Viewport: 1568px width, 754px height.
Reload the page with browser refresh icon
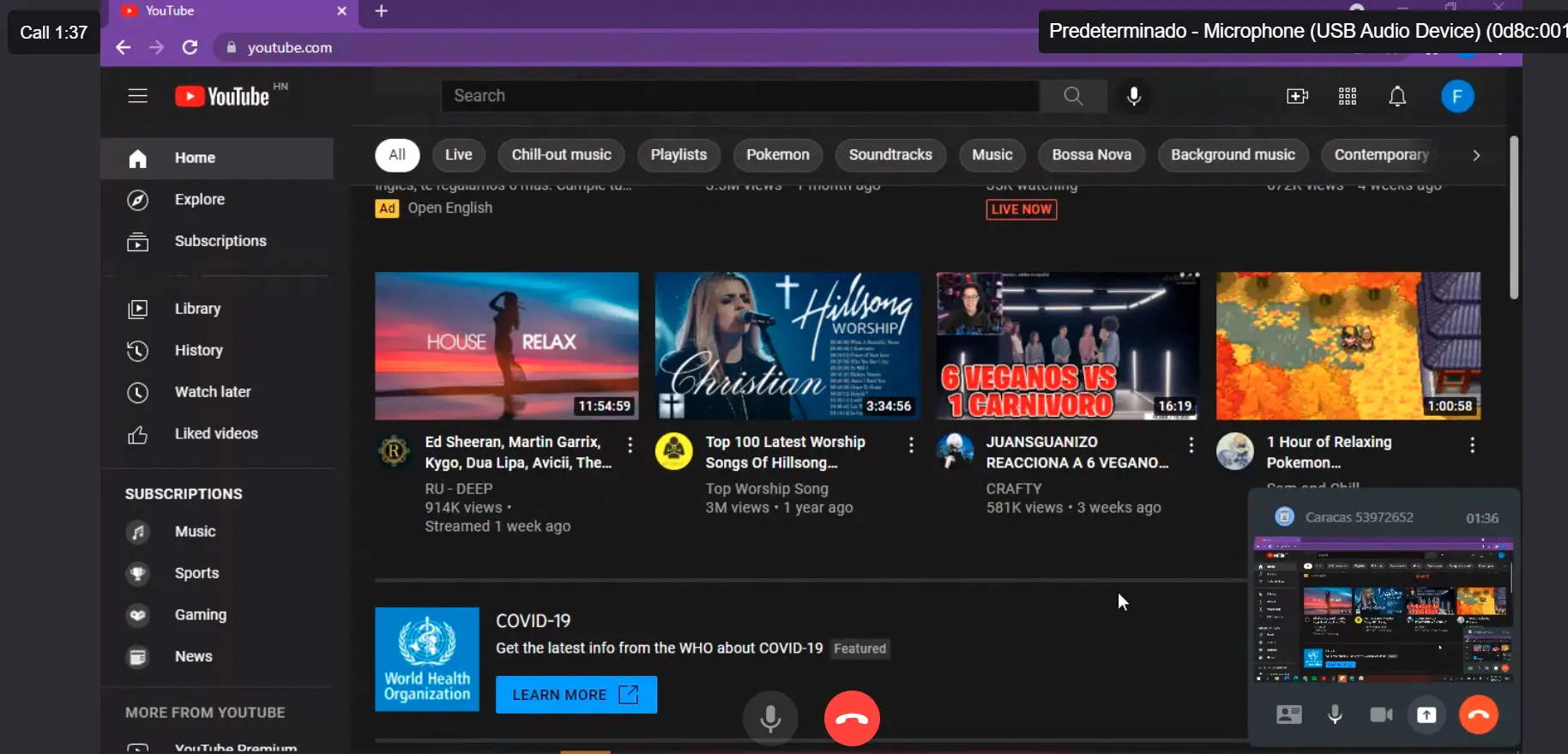pos(190,47)
